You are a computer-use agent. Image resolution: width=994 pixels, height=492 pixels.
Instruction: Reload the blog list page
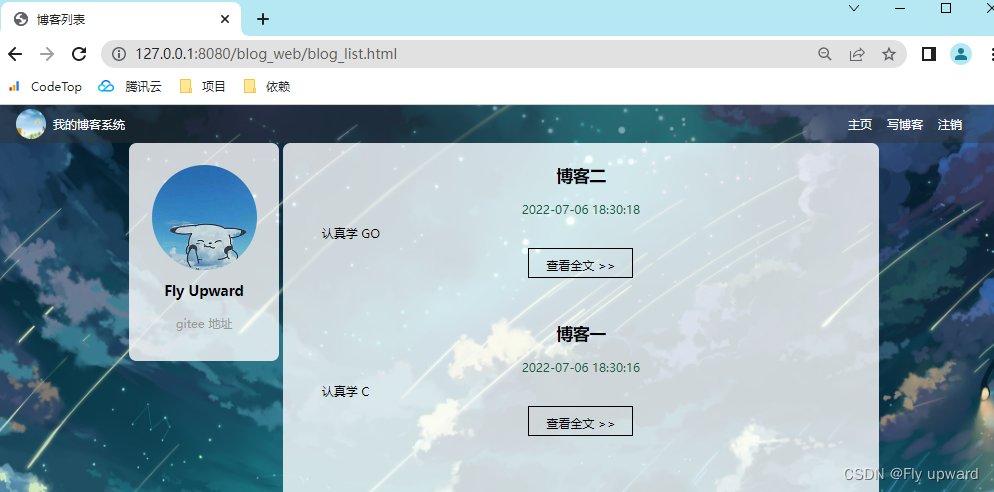point(79,54)
